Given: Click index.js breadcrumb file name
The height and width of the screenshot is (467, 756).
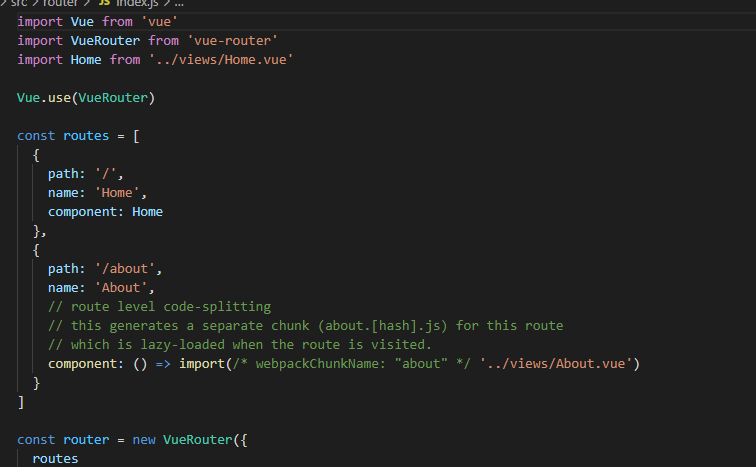Looking at the screenshot, I should [137, 3].
